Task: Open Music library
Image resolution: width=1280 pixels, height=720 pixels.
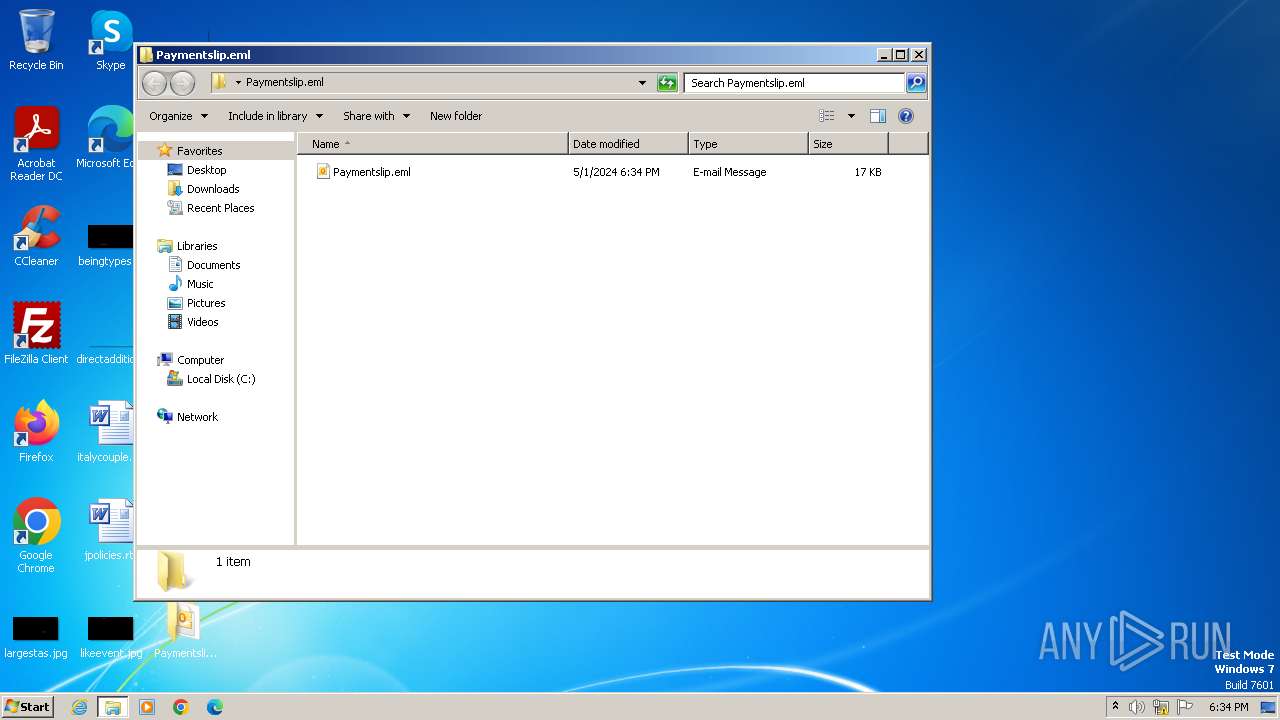Action: click(x=200, y=284)
